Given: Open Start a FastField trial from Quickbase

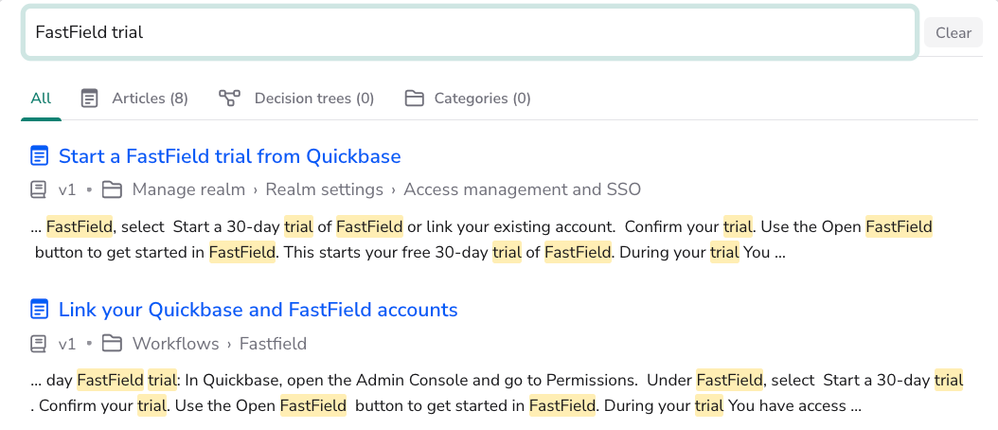Looking at the screenshot, I should click(230, 156).
